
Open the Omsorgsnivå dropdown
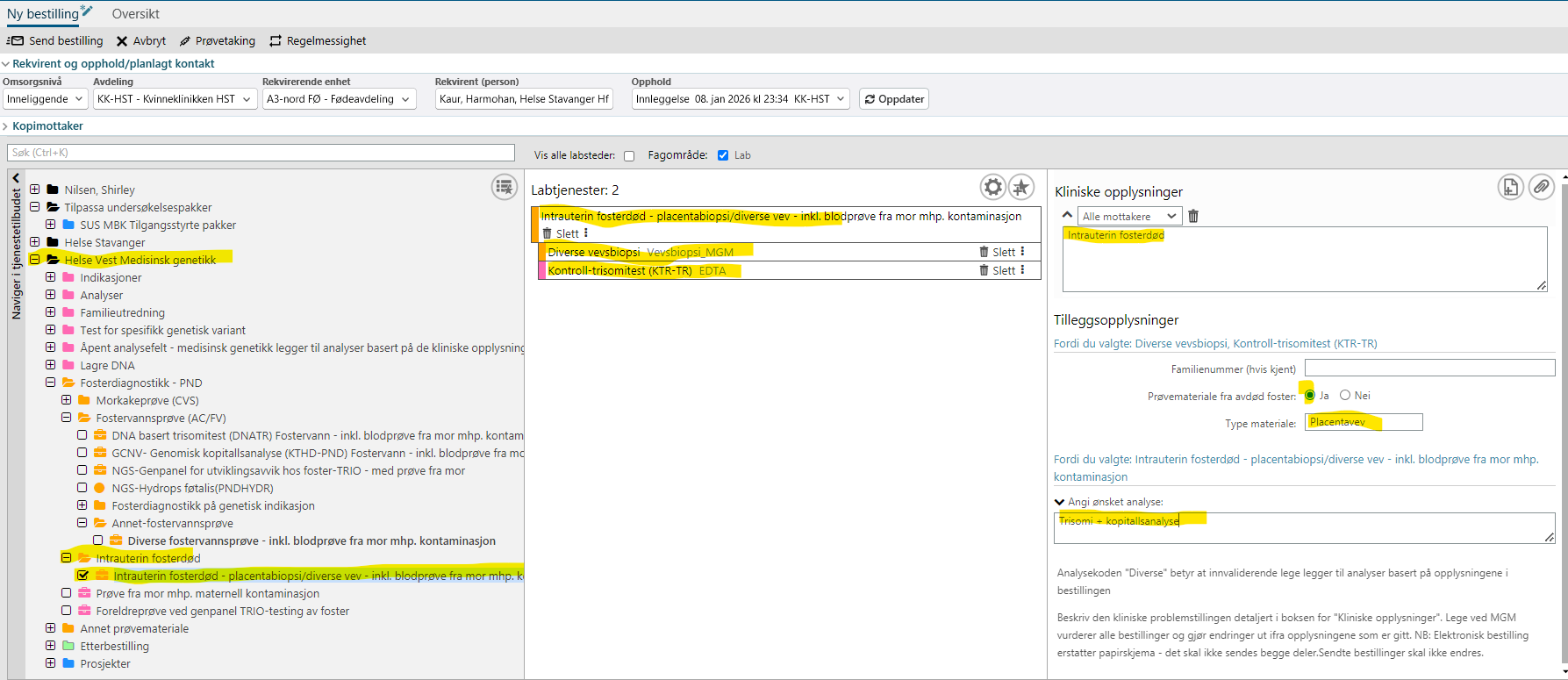tap(45, 99)
